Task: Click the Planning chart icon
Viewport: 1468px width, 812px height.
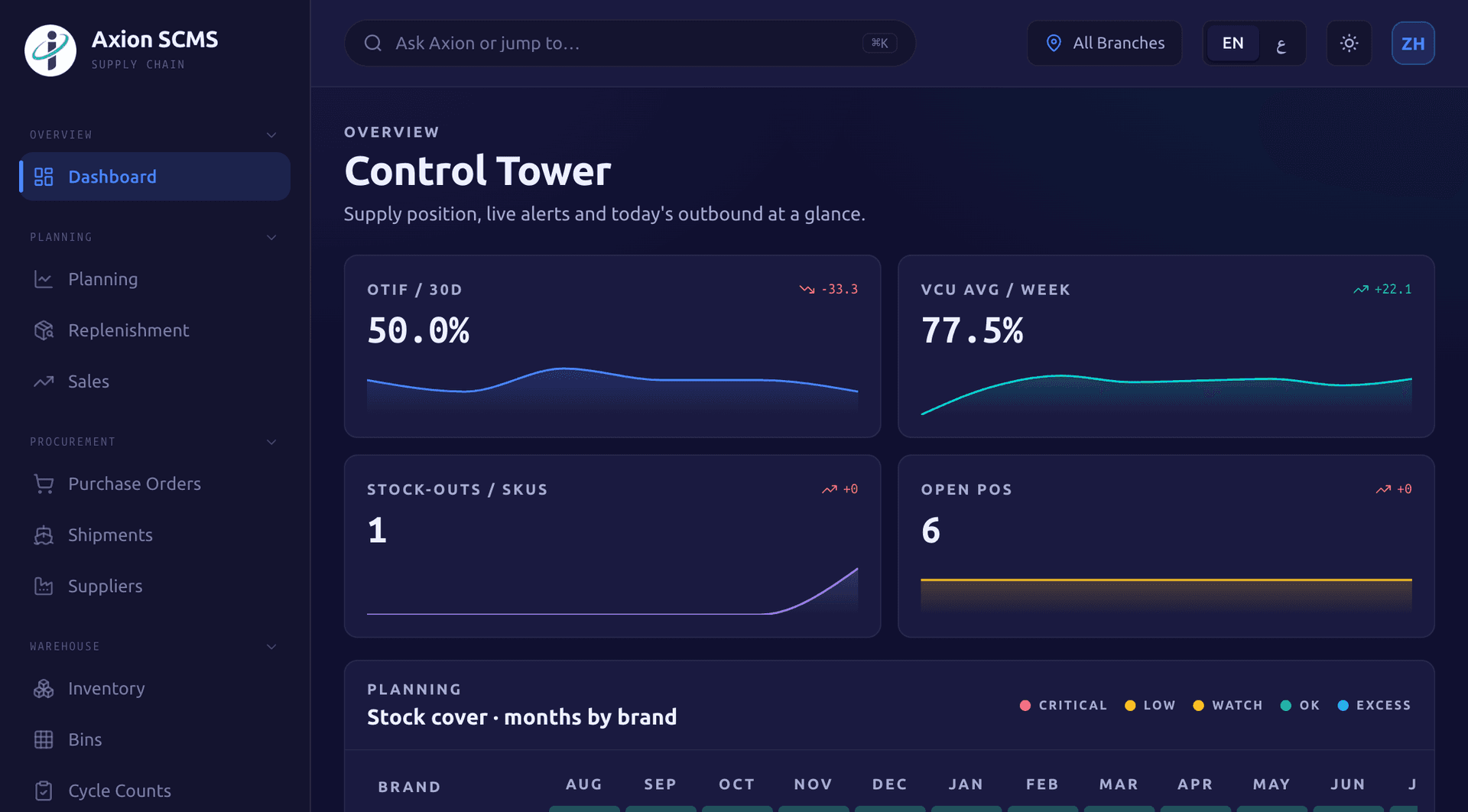Action: tap(44, 279)
